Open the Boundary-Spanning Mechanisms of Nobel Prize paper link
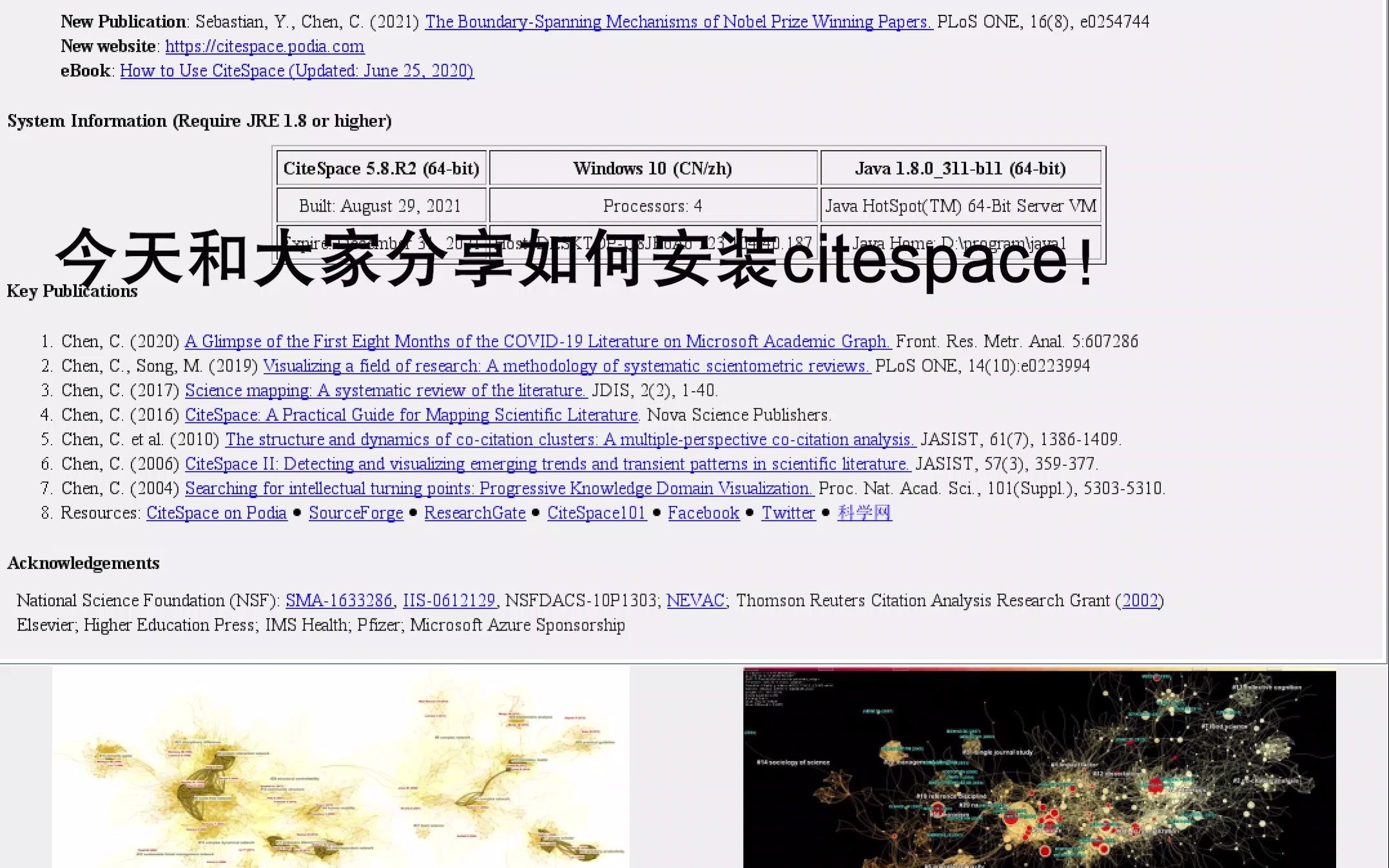Image resolution: width=1389 pixels, height=868 pixels. point(678,22)
